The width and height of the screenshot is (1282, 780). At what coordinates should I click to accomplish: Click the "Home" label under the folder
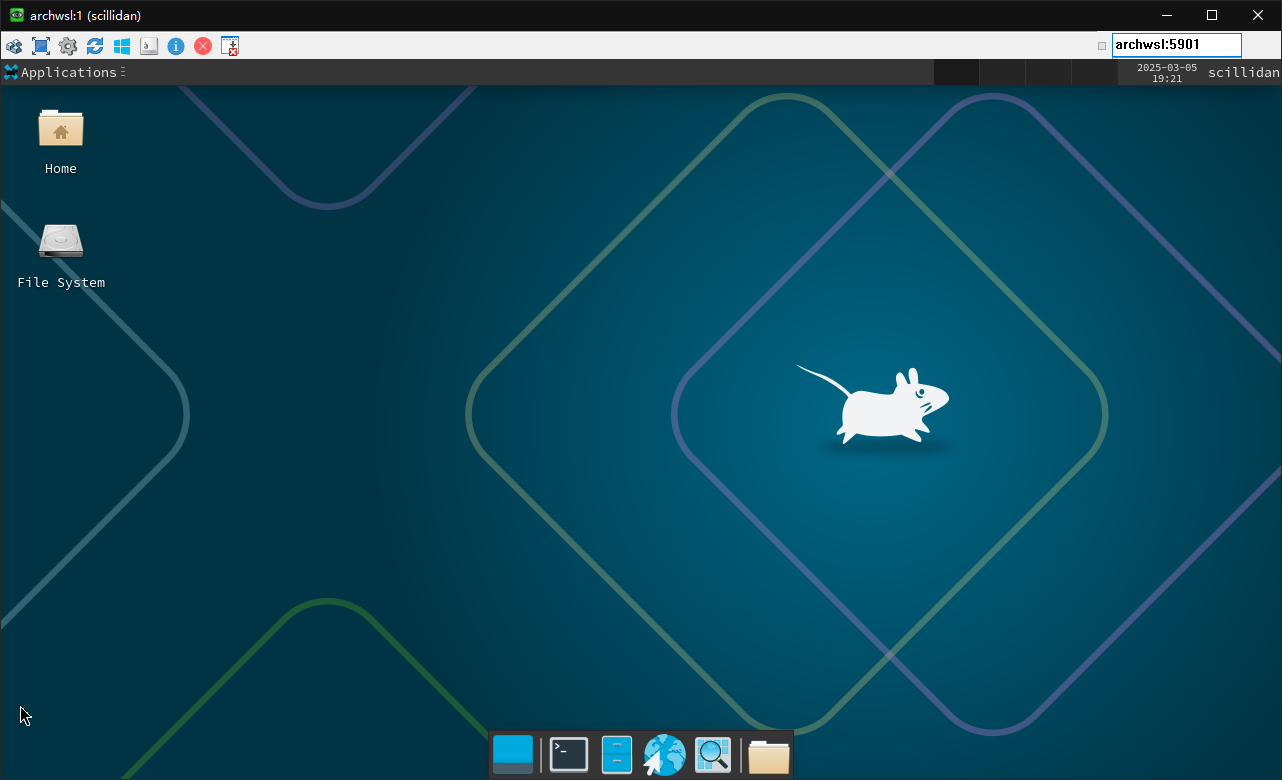[x=61, y=169]
